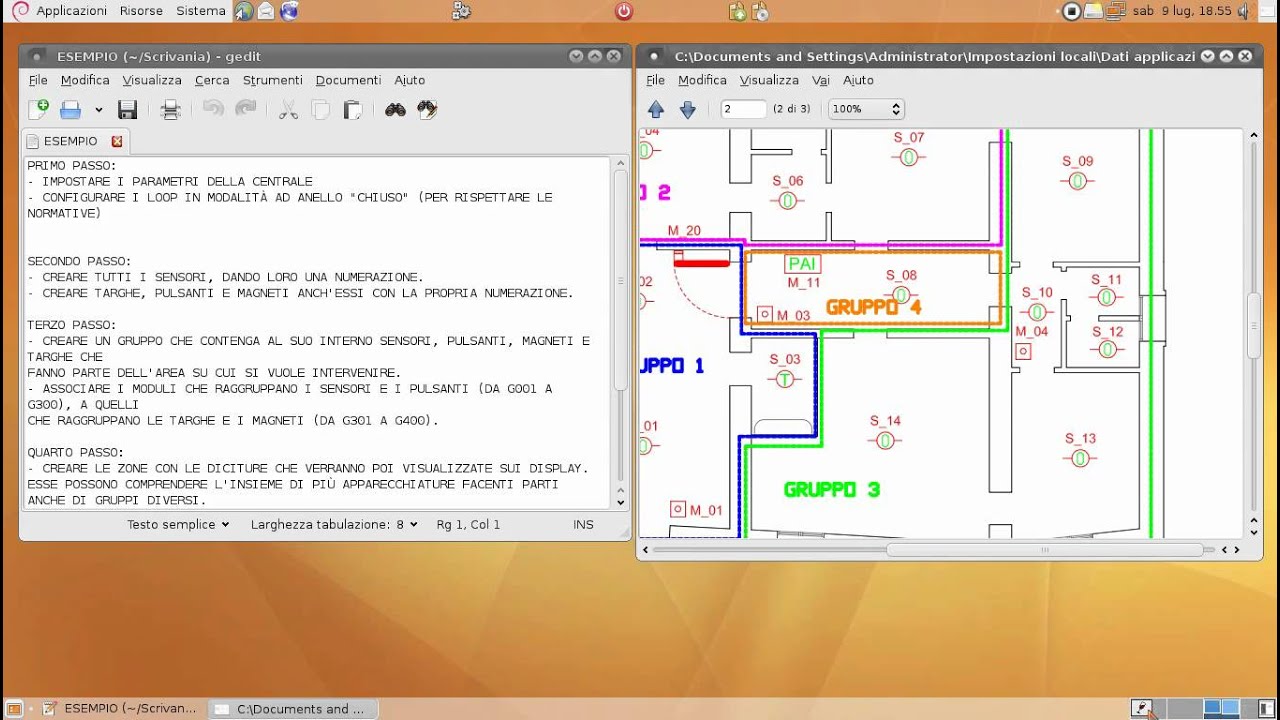Open the document viewer's Aiuto menu

point(858,80)
